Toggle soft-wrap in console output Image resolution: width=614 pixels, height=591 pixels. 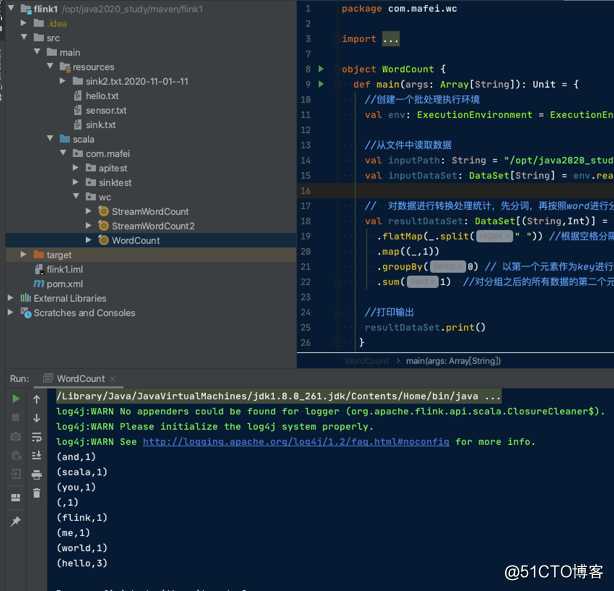point(36,437)
